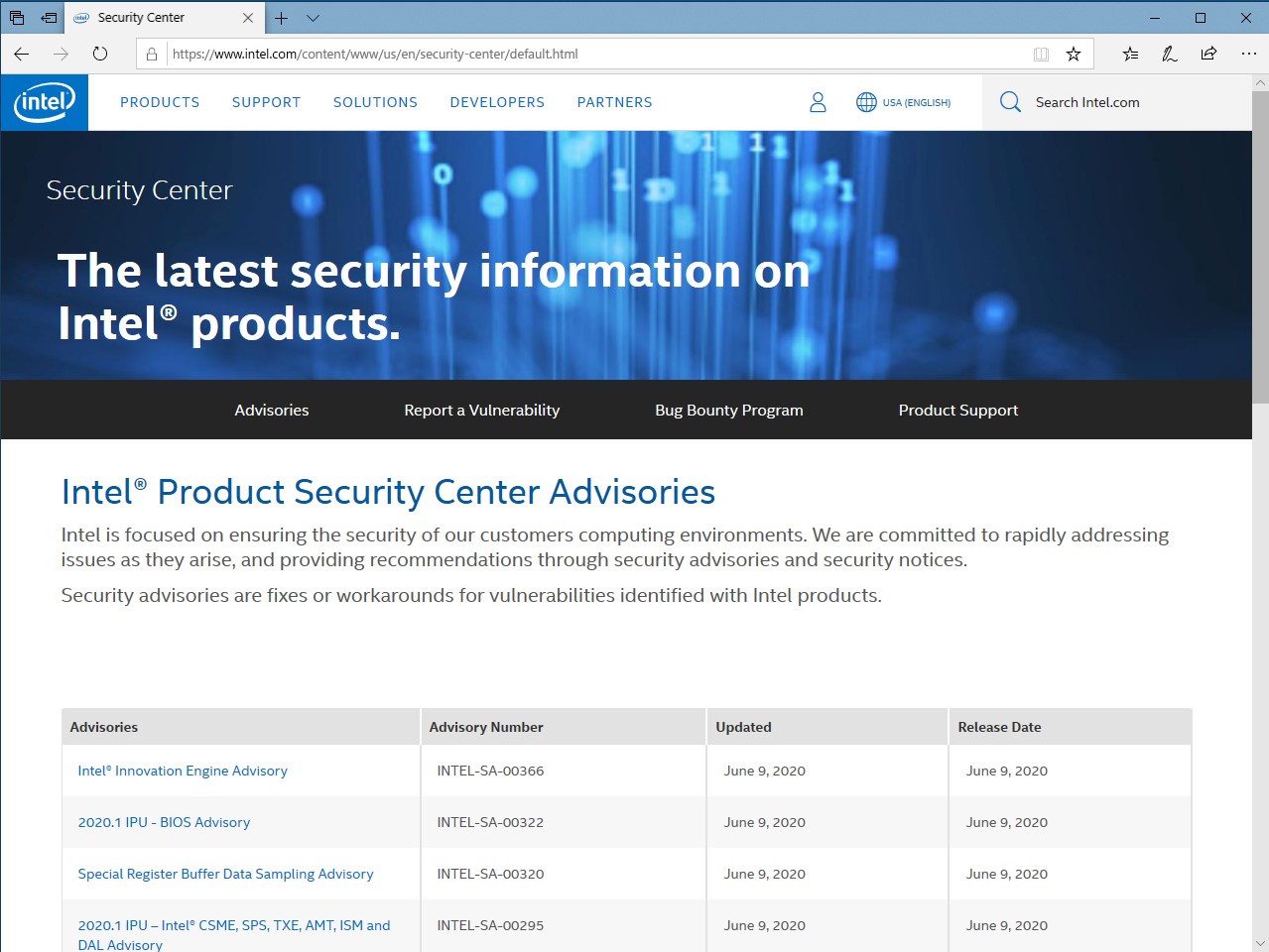The image size is (1269, 952).
Task: Click the Add notes pen icon
Action: click(1170, 55)
